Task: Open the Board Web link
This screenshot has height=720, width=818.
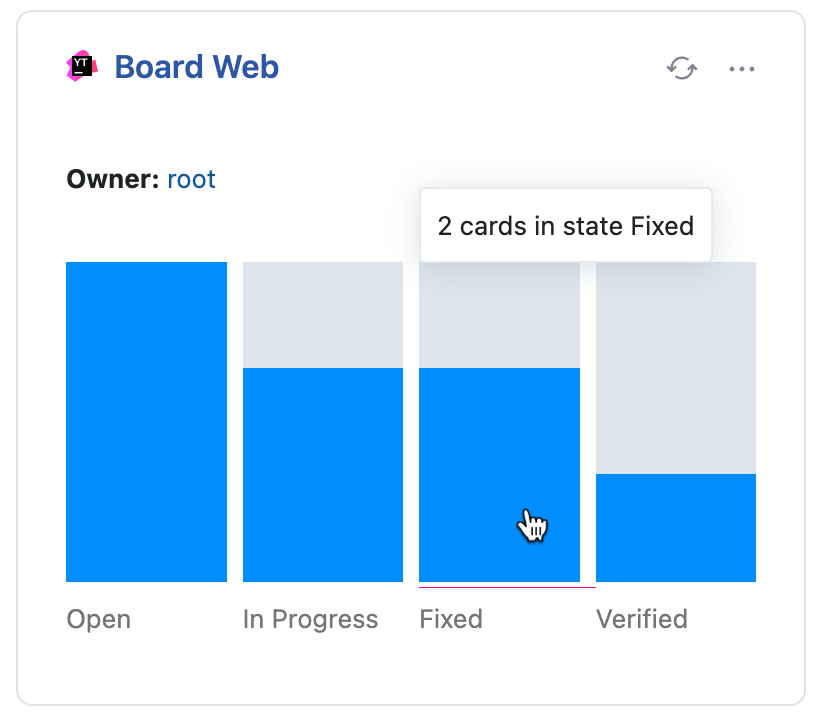Action: (x=195, y=67)
